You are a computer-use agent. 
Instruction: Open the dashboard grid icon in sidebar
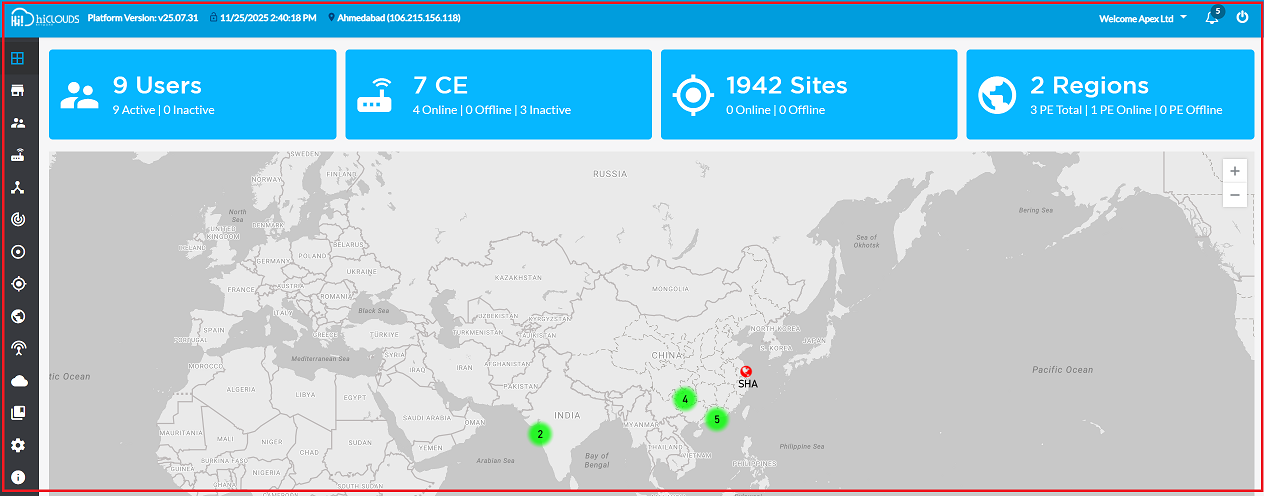(x=18, y=57)
